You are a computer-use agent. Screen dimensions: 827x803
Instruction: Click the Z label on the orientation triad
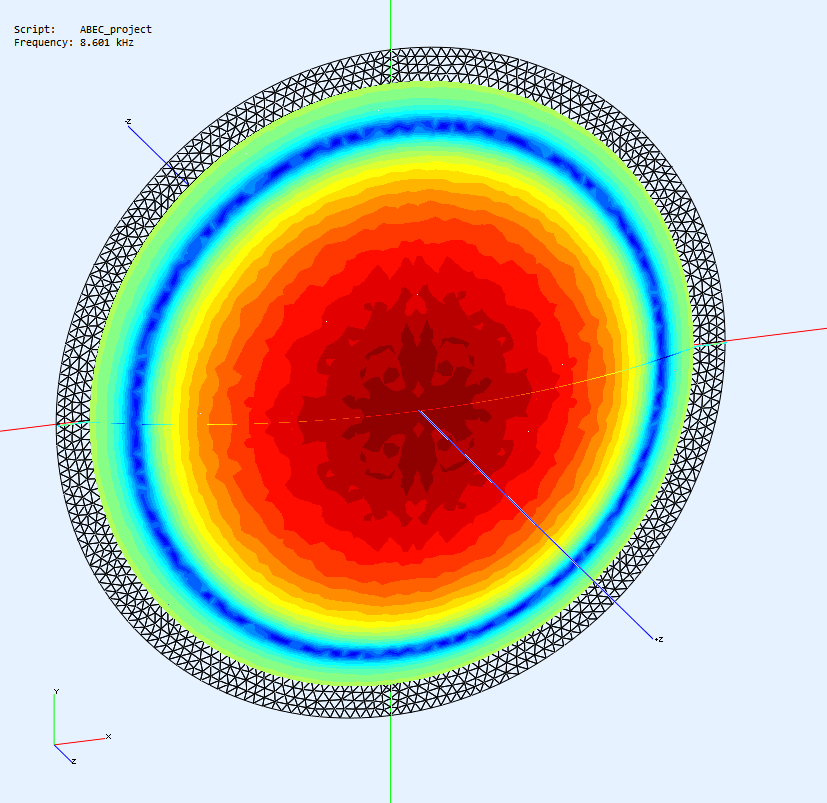74,761
